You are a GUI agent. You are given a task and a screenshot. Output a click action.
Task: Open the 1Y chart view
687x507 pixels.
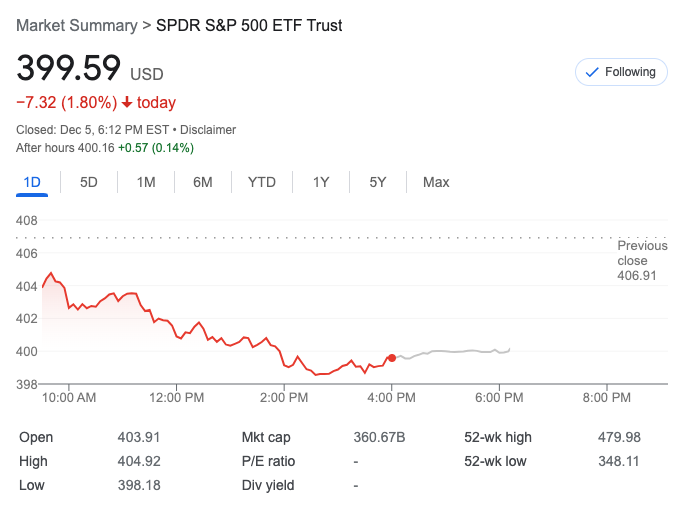[x=321, y=182]
